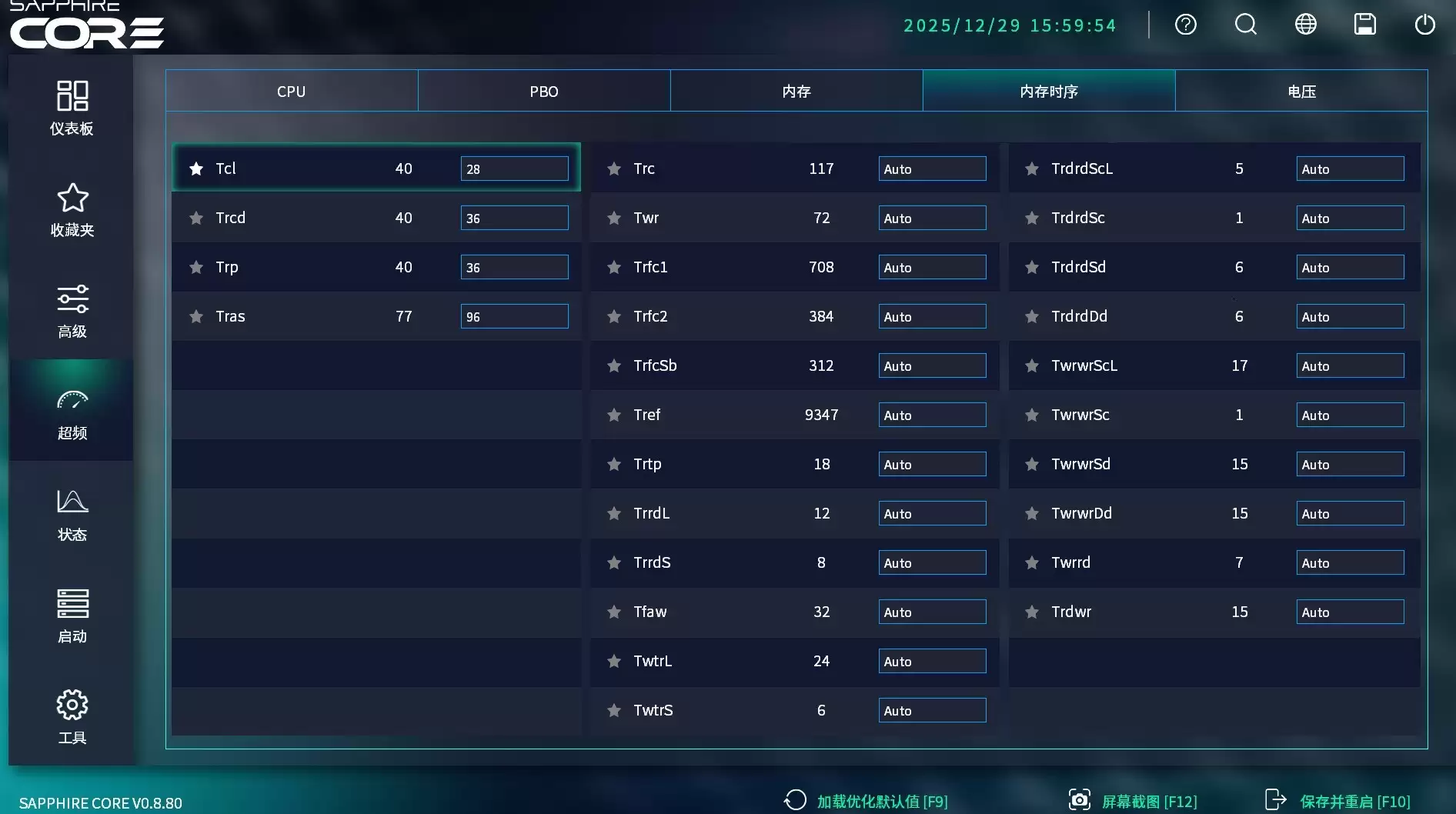Image resolution: width=1456 pixels, height=814 pixels.
Task: Click the help question mark icon
Action: [x=1185, y=25]
